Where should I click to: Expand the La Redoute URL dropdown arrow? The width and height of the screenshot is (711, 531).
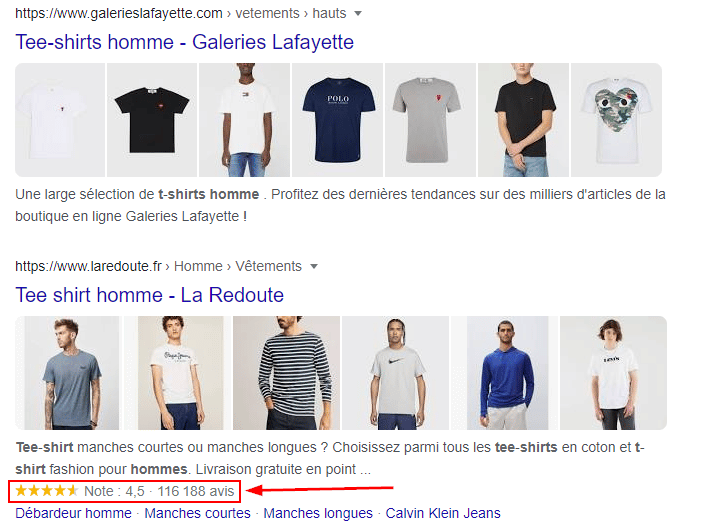313,267
